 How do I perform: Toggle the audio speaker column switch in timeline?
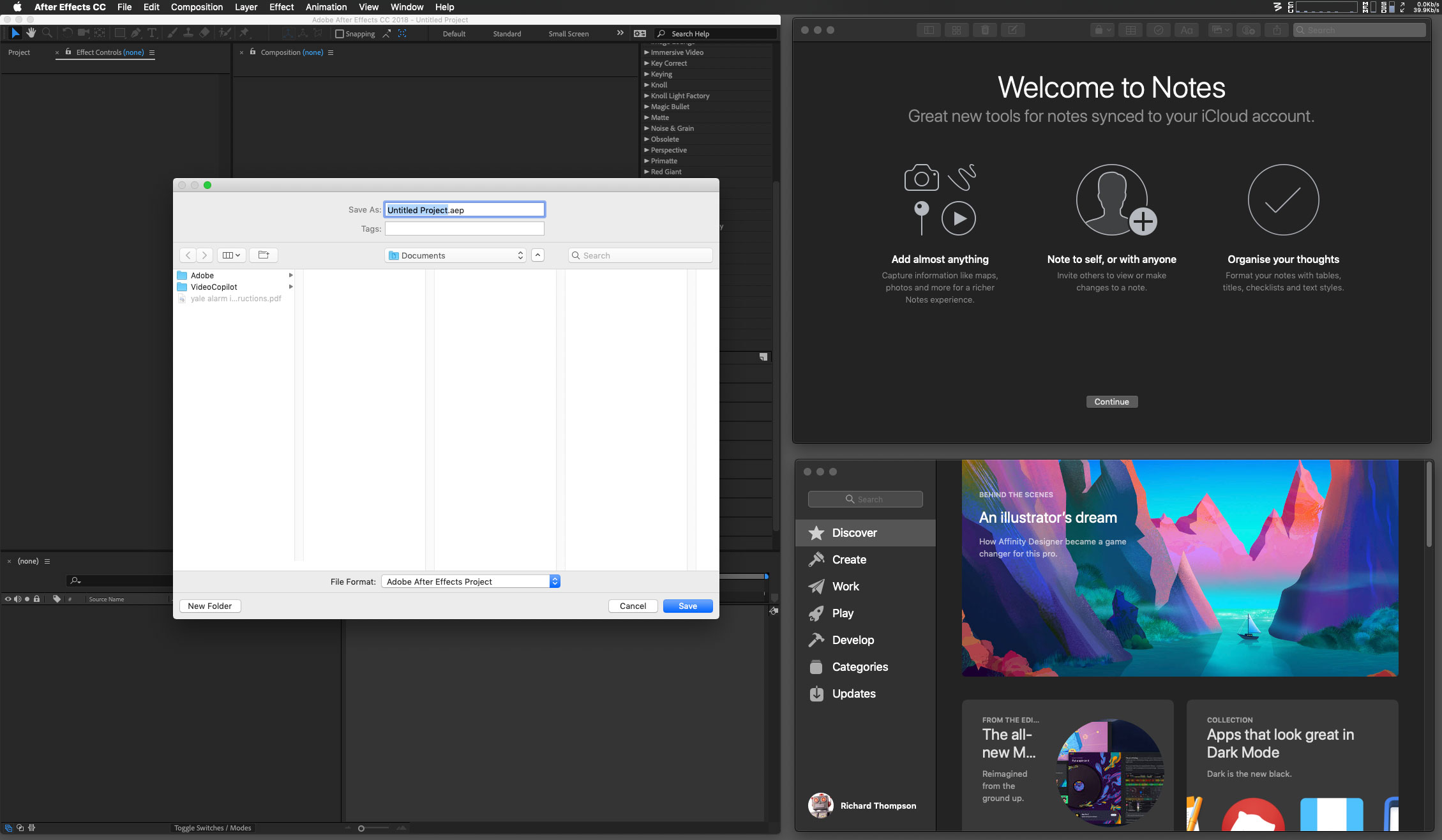[17, 599]
